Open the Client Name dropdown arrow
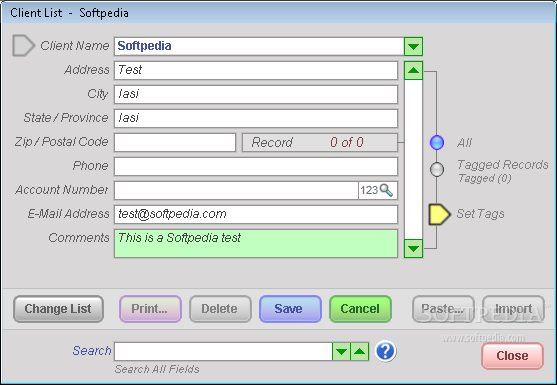557x385 pixels. pos(413,47)
